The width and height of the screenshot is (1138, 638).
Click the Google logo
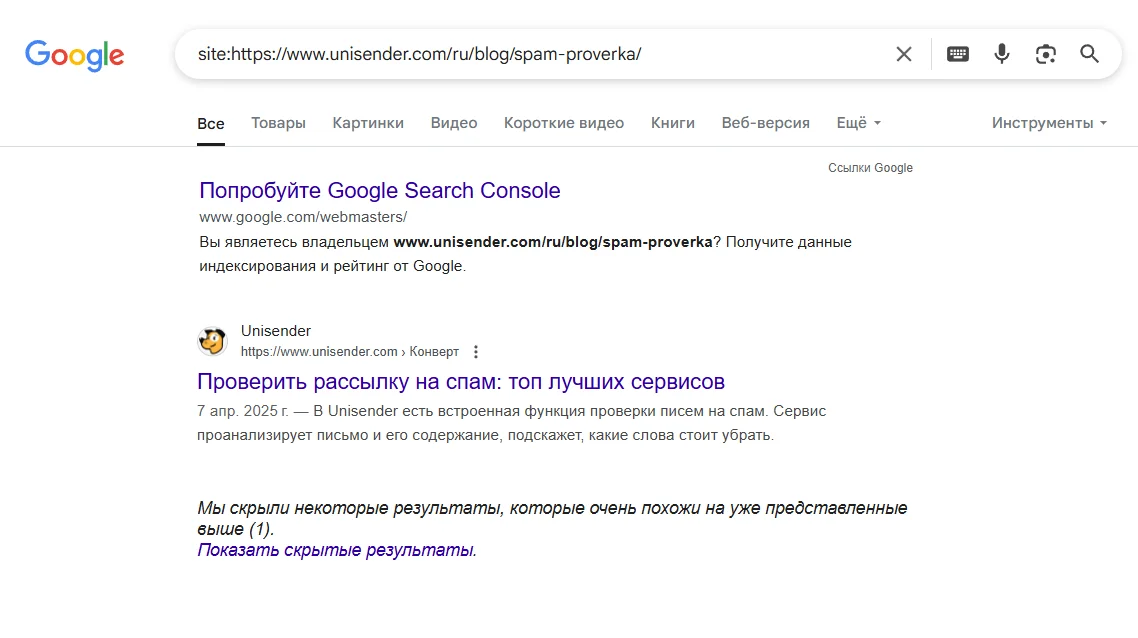tap(75, 55)
